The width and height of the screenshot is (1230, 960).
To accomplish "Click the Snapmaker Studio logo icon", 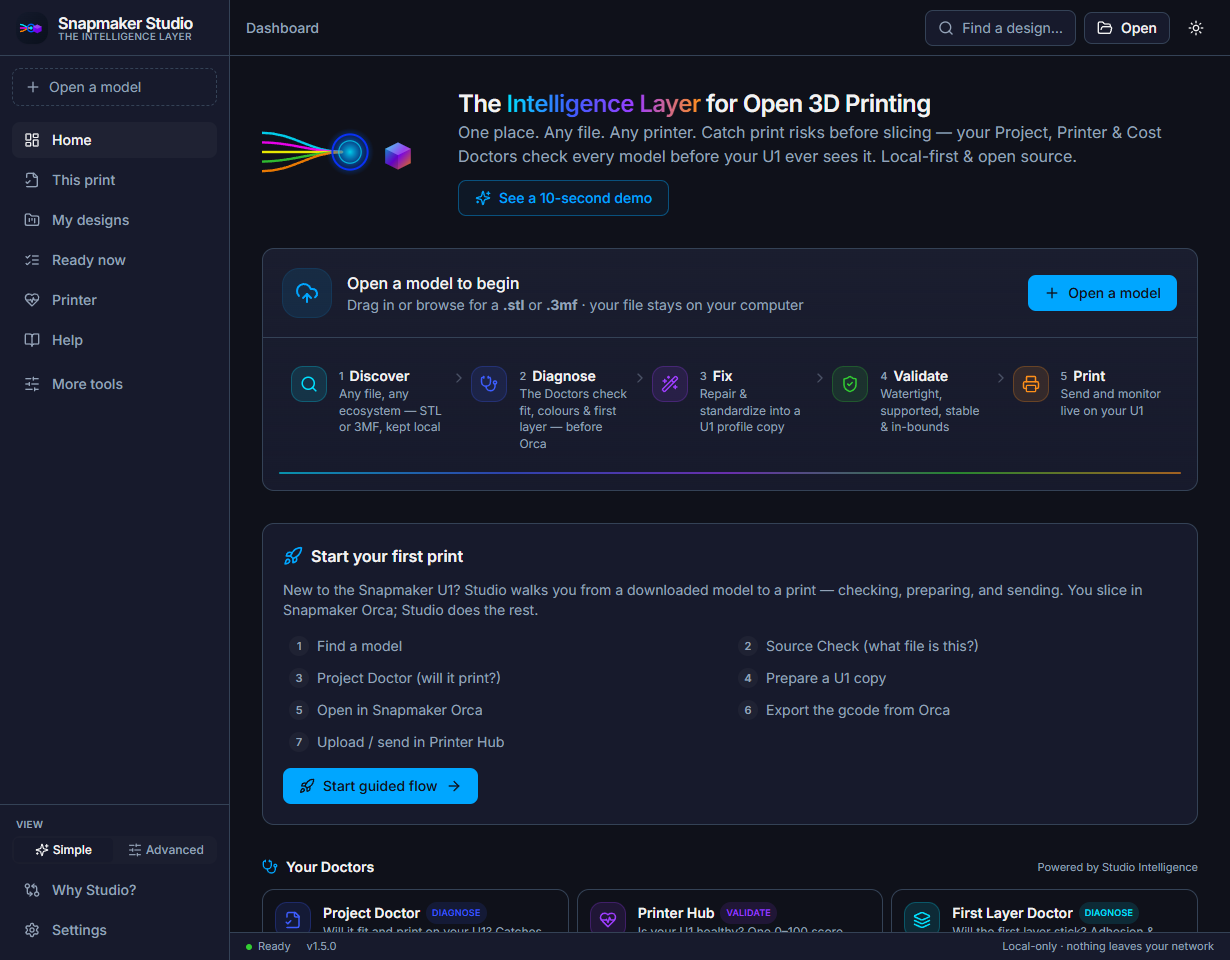I will [x=32, y=28].
